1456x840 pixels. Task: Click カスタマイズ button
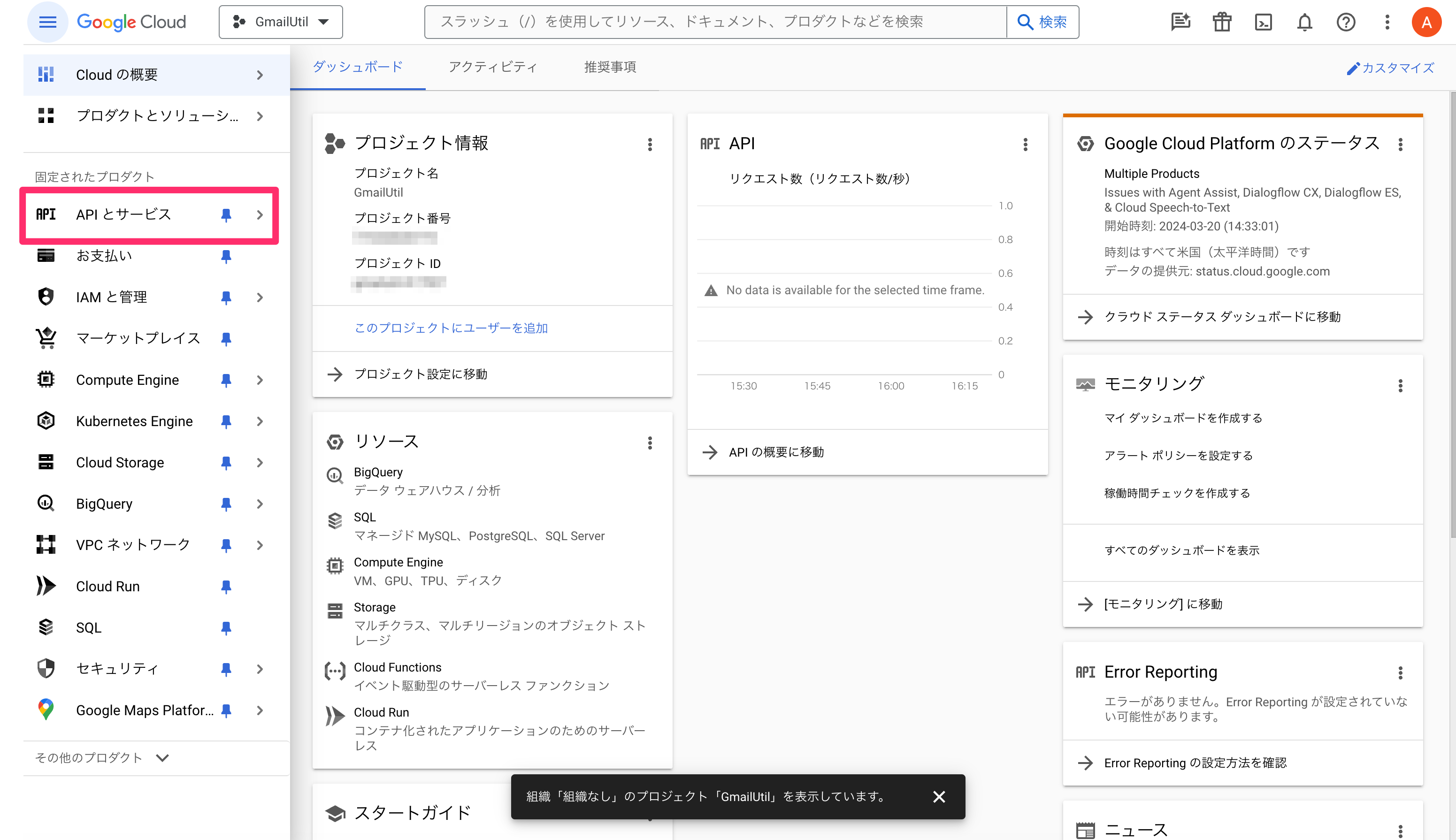coord(1390,68)
